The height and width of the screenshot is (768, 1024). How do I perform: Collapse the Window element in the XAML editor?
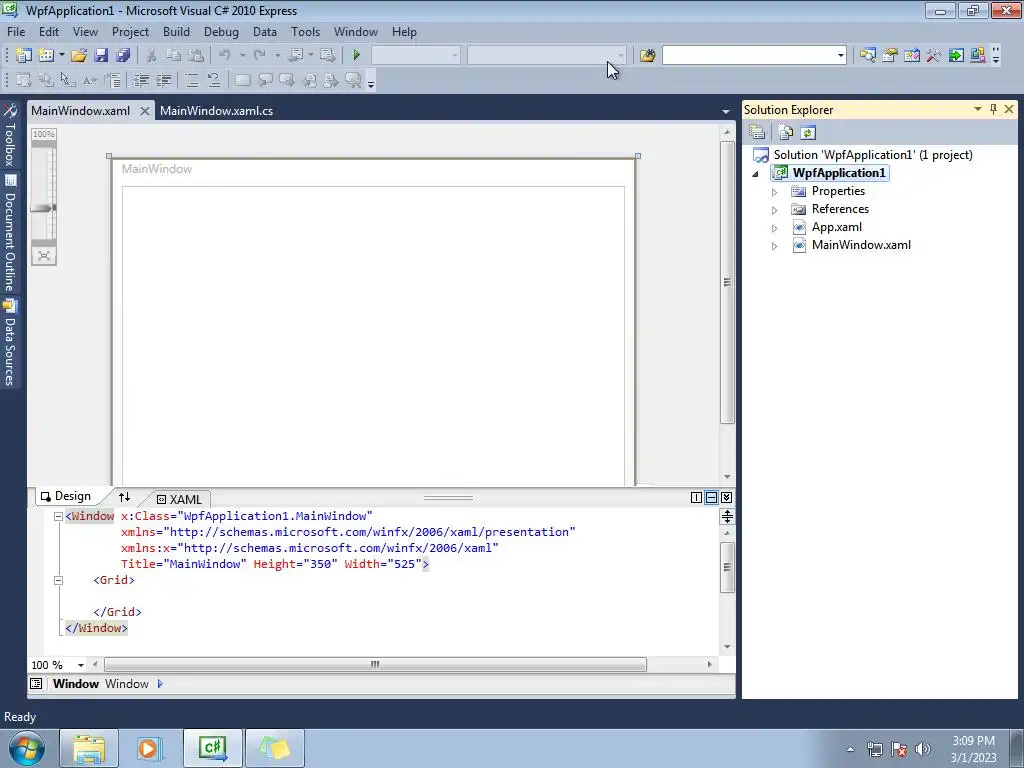click(x=58, y=516)
